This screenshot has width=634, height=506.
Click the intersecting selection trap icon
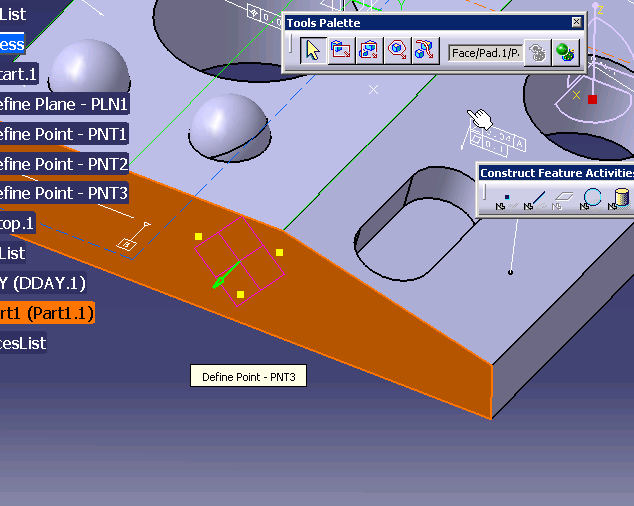point(369,51)
